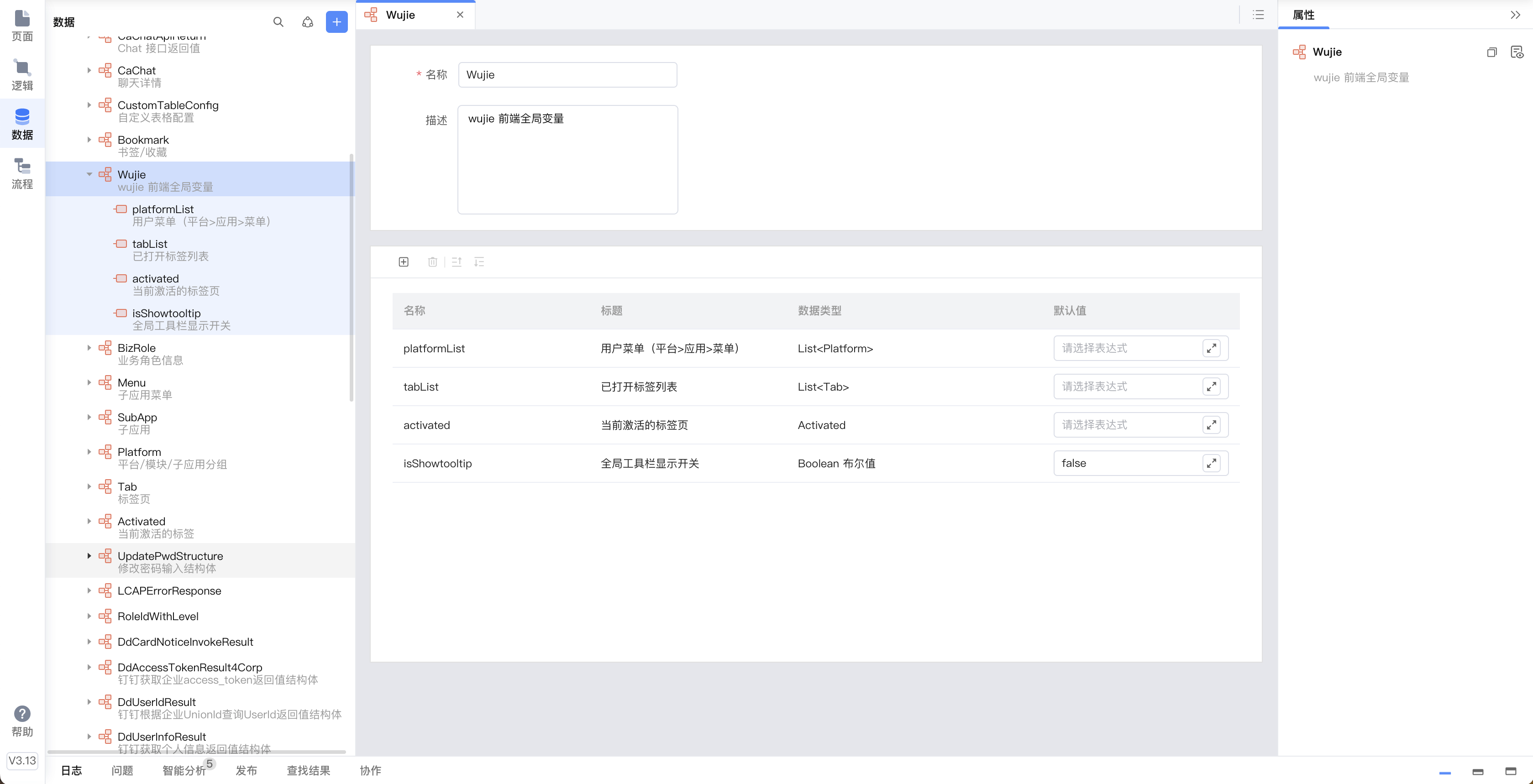Image resolution: width=1533 pixels, height=784 pixels.
Task: Click the search icon in data panel
Action: click(278, 22)
